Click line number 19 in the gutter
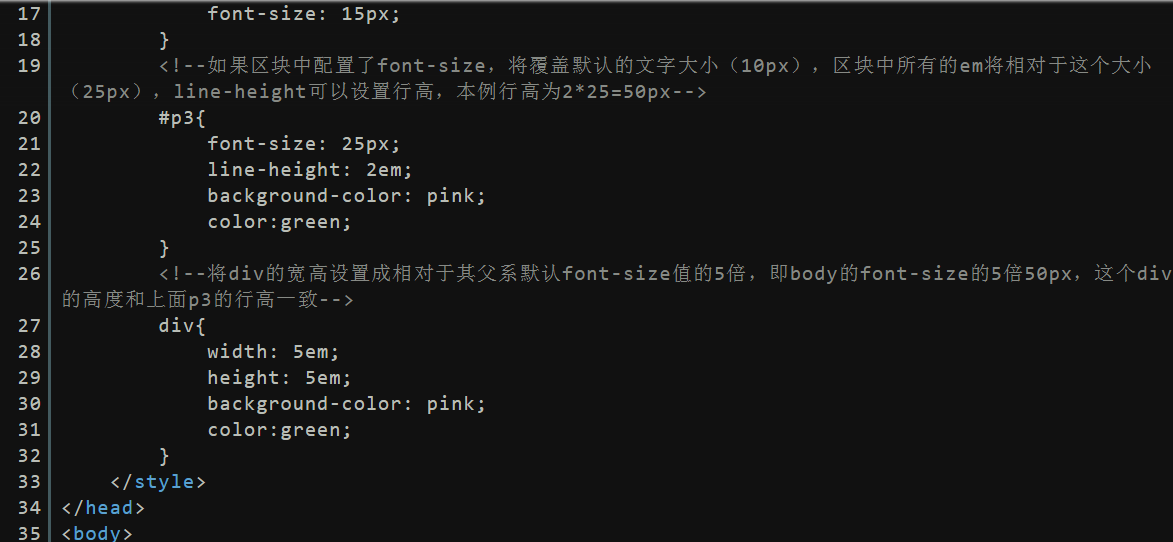 pos(28,66)
